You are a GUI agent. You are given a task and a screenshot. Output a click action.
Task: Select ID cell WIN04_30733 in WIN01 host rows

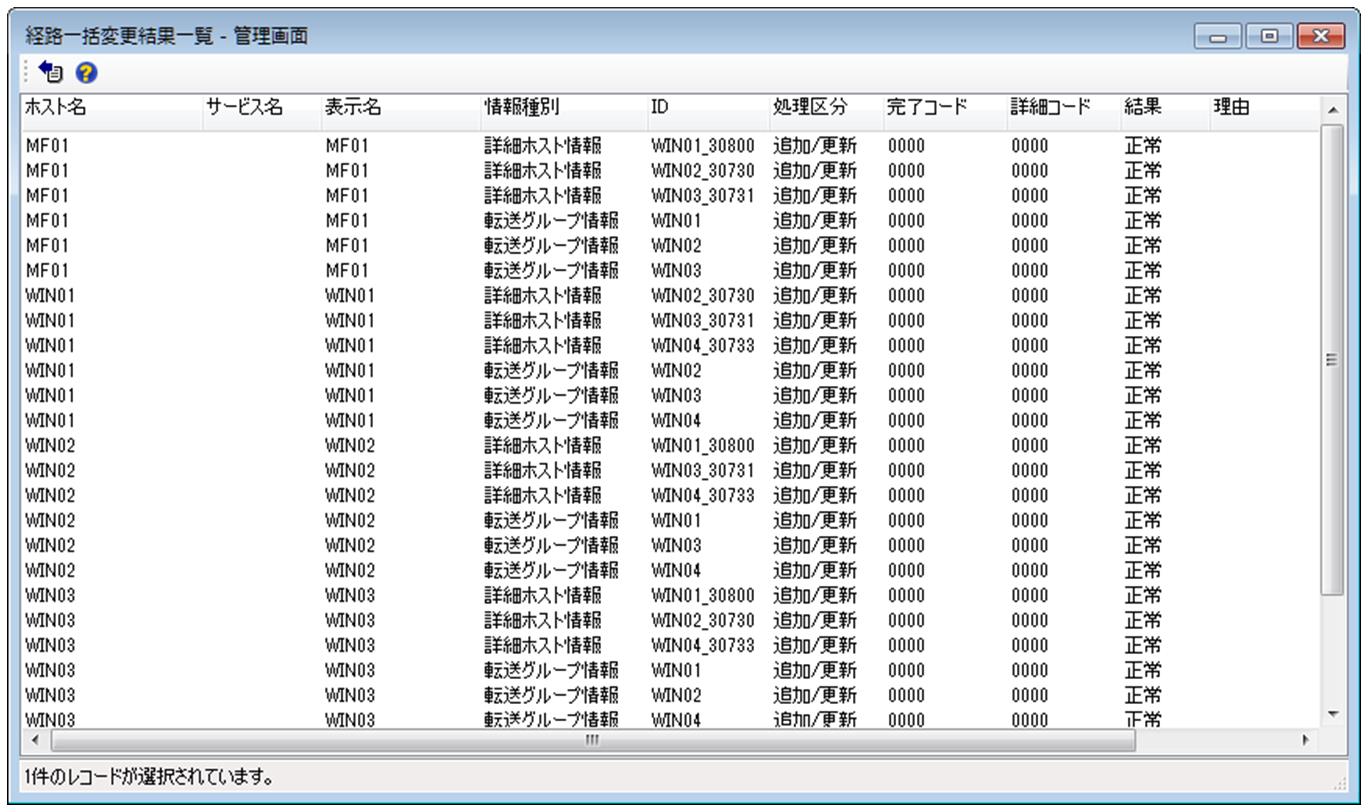(702, 345)
